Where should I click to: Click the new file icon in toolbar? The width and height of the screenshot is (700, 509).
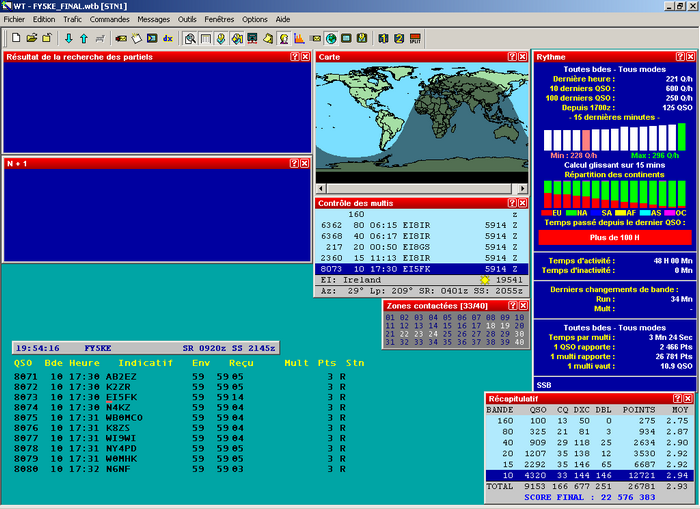[x=17, y=38]
